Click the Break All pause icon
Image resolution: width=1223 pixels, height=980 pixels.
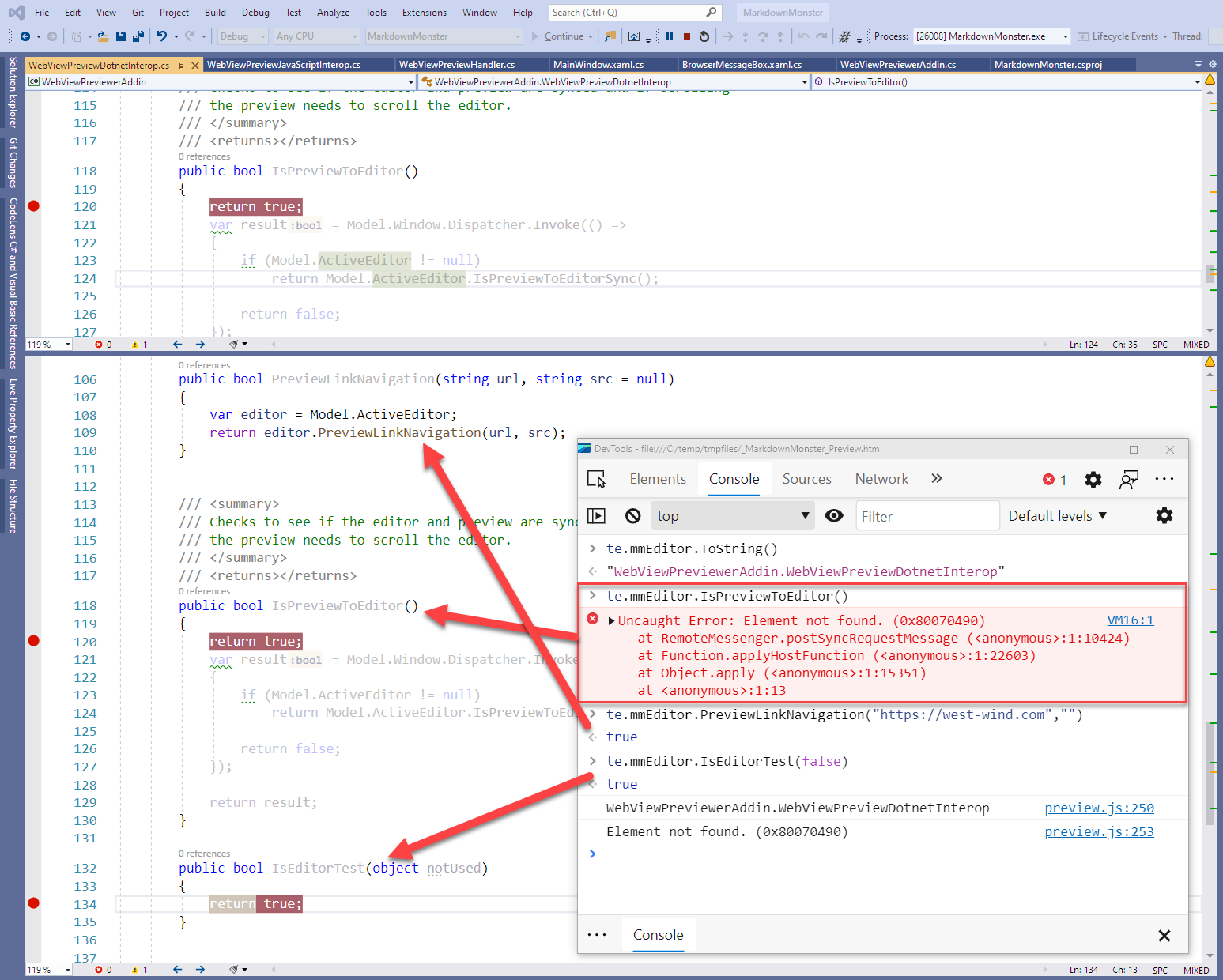(670, 36)
